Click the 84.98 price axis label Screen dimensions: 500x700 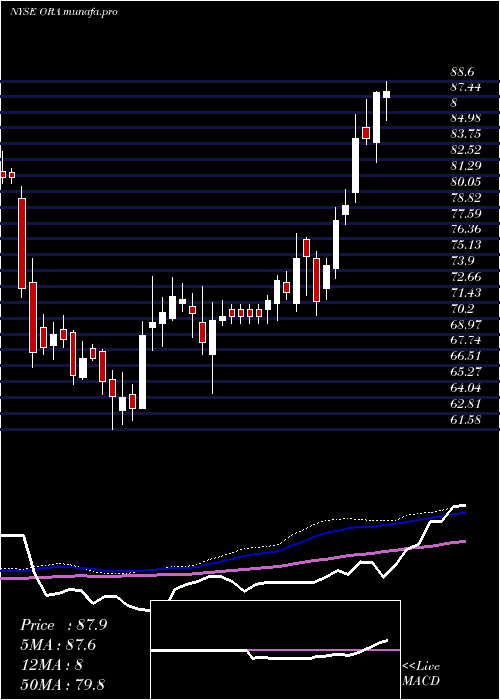465,118
